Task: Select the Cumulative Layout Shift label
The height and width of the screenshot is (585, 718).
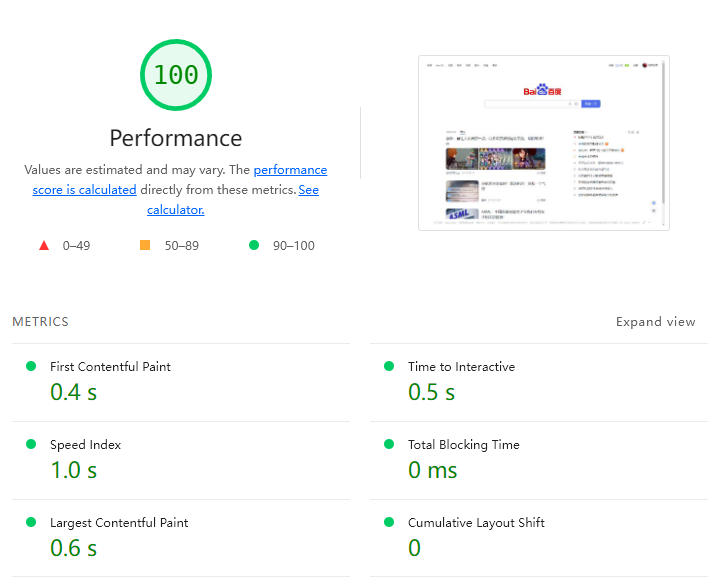Action: [476, 522]
